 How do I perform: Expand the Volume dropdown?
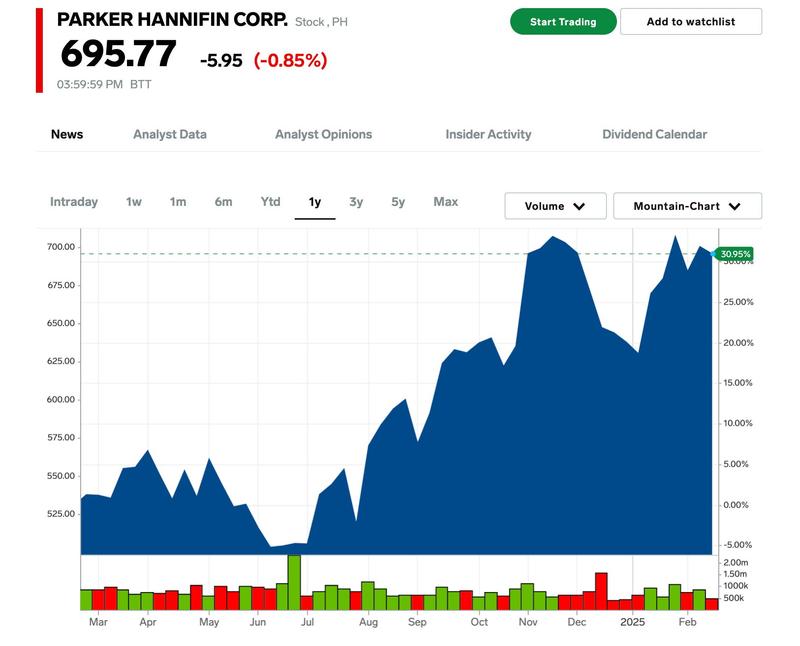tap(556, 206)
